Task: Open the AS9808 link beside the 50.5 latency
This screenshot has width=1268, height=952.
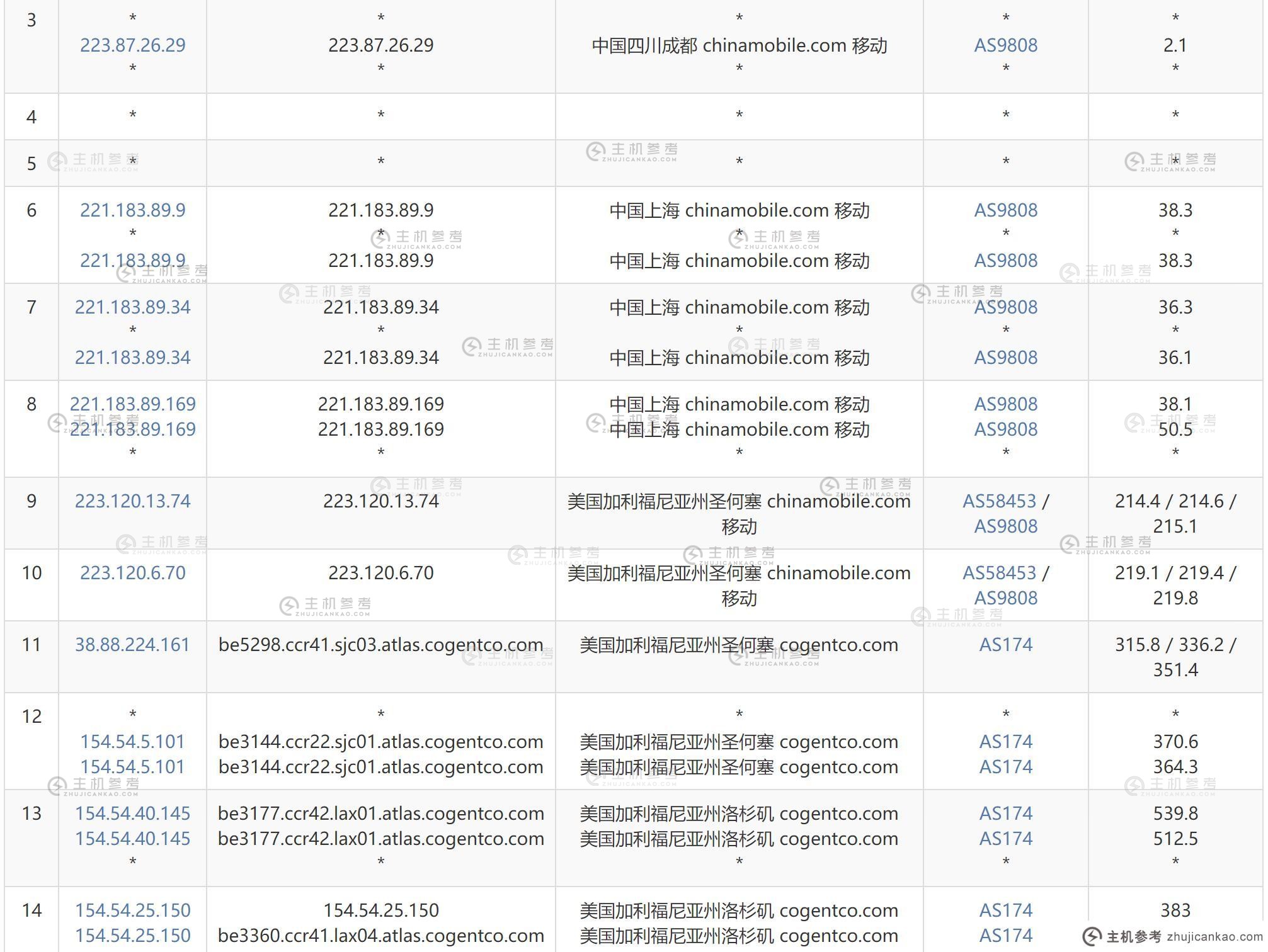Action: [1005, 429]
